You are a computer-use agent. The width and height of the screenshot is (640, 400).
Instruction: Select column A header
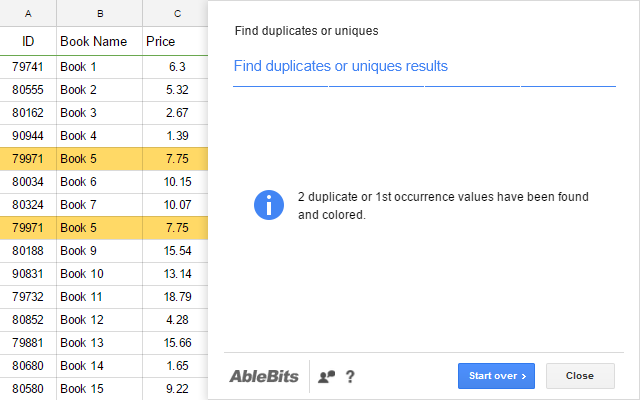point(27,13)
